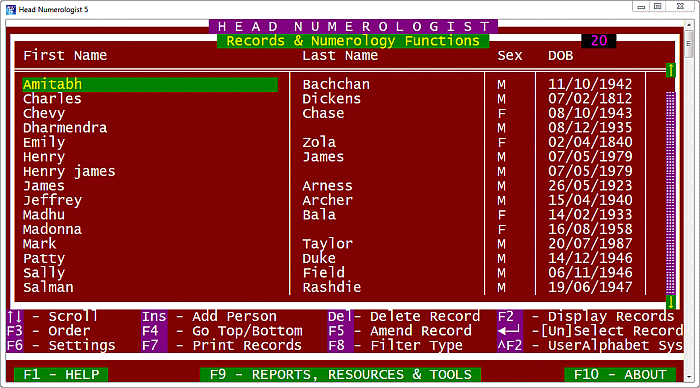This screenshot has width=700, height=388.
Task: Select the highlighted Amitabh record
Action: click(150, 84)
